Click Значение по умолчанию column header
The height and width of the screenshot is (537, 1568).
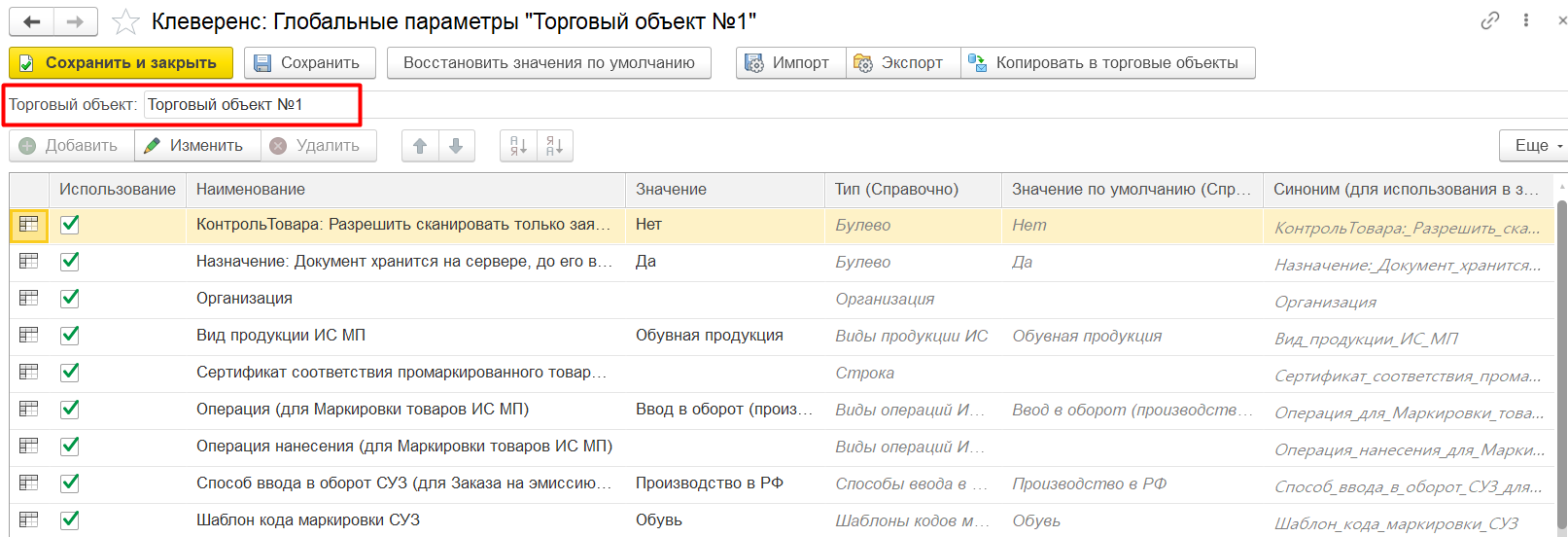(1132, 189)
